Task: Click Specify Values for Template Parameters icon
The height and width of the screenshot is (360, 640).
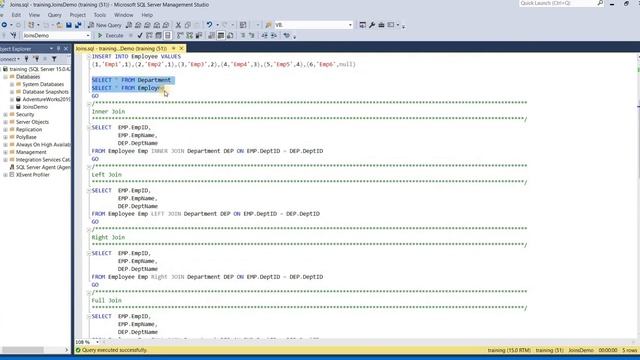Action: point(287,36)
